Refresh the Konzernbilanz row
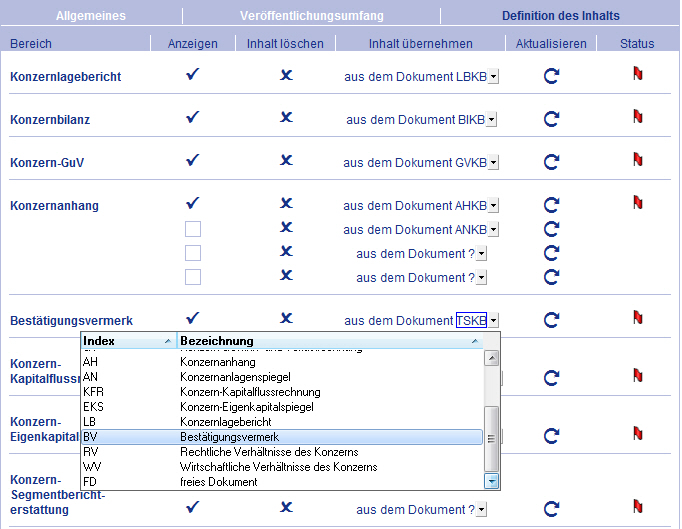The height and width of the screenshot is (529, 682). (552, 119)
